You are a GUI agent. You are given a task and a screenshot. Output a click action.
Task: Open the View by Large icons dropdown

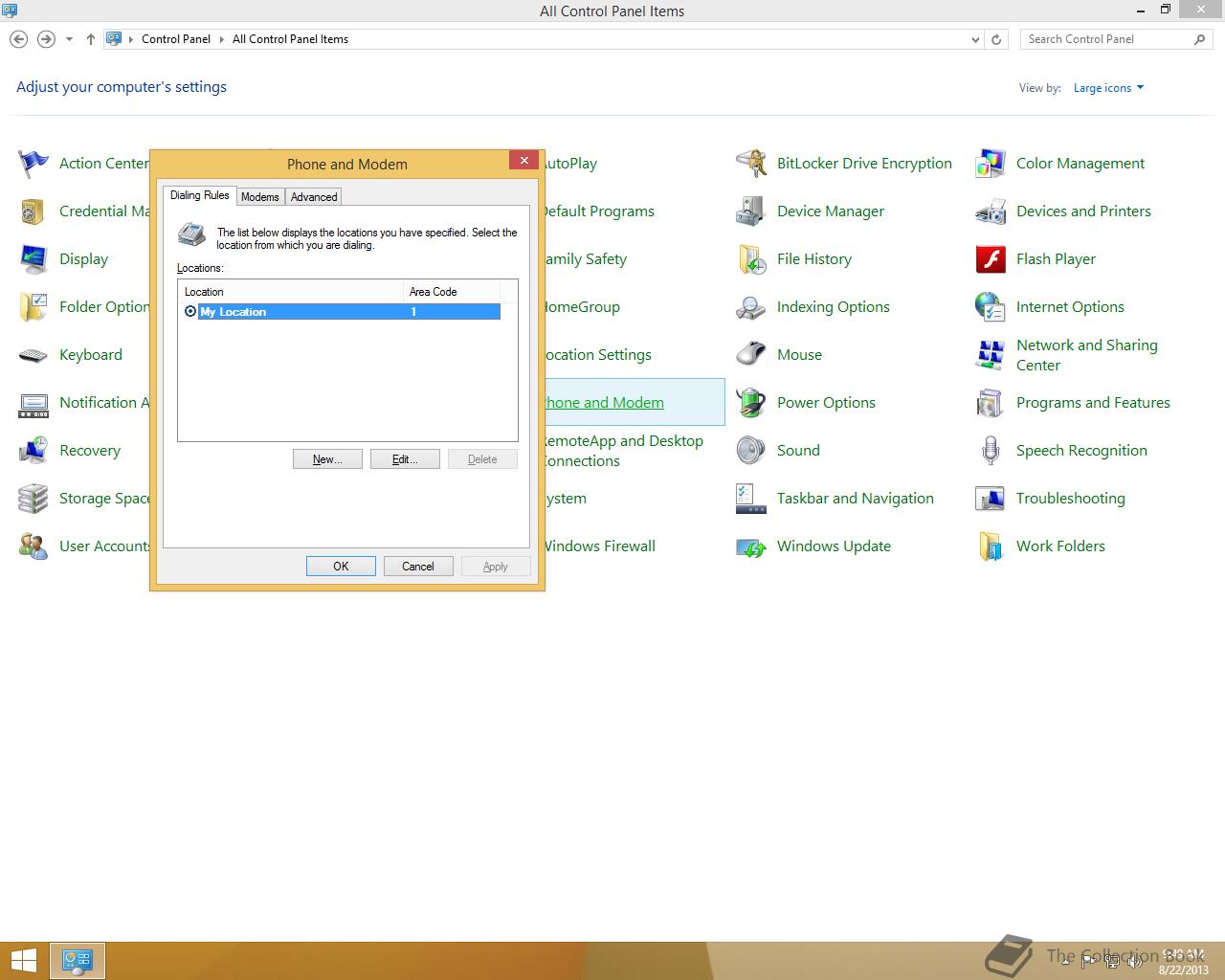pyautogui.click(x=1108, y=88)
